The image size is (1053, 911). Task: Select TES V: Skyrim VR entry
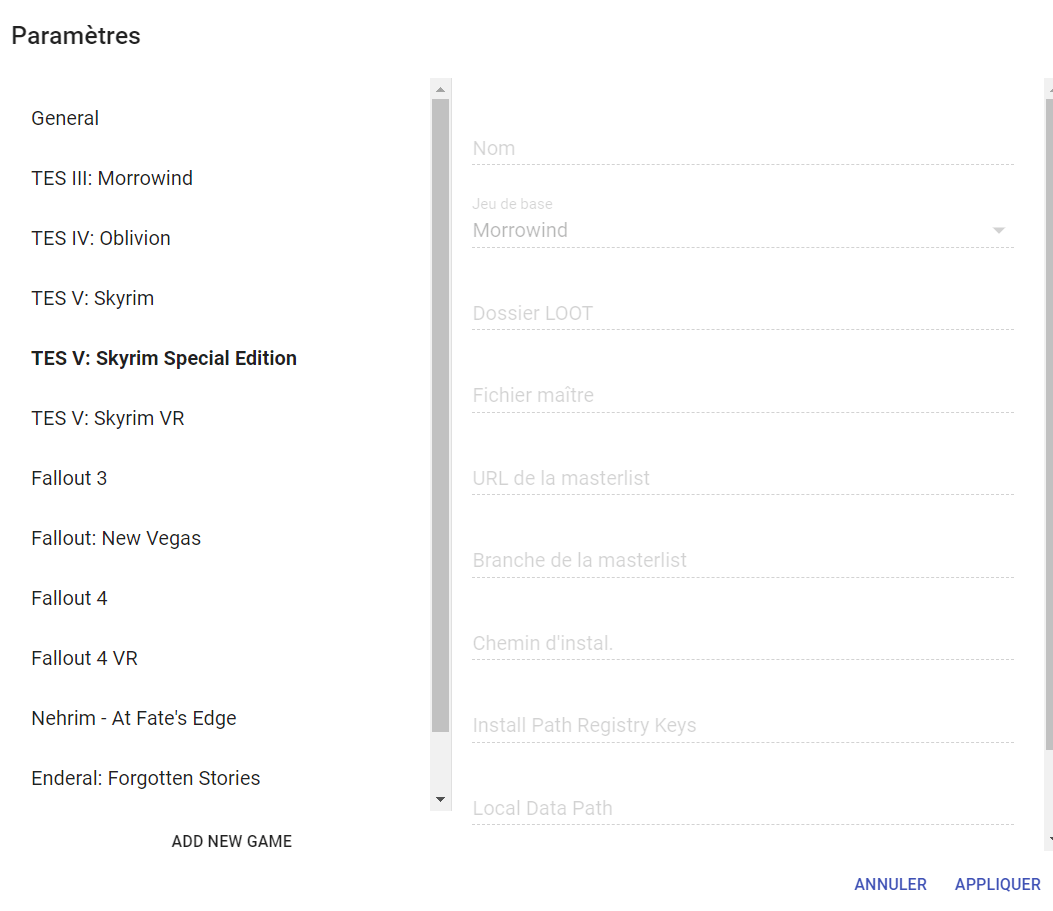click(107, 418)
